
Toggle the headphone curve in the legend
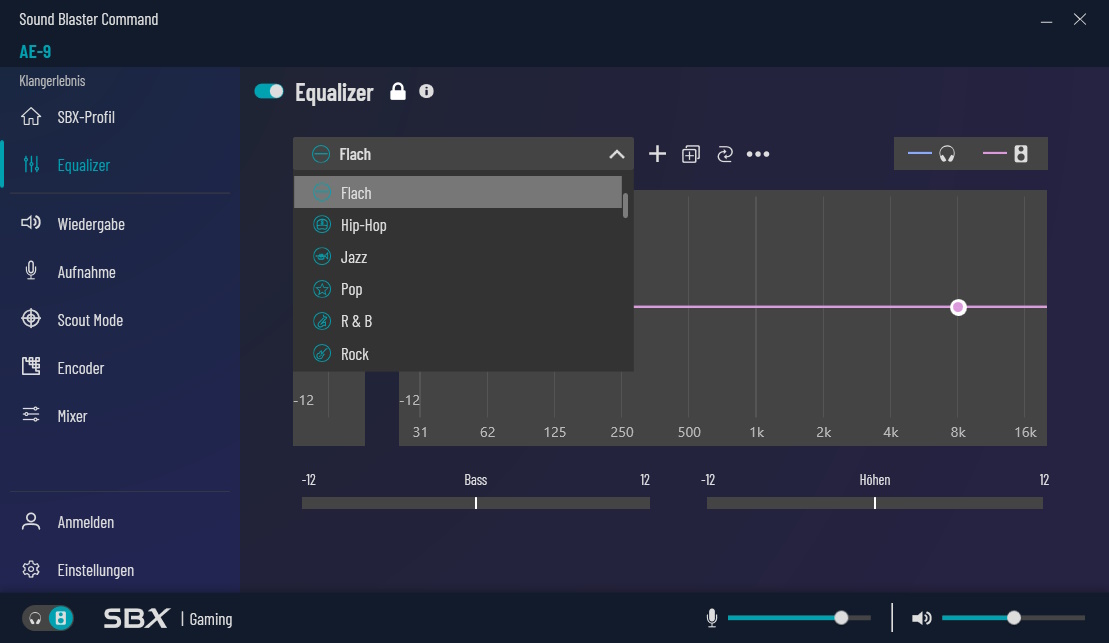[x=929, y=153]
